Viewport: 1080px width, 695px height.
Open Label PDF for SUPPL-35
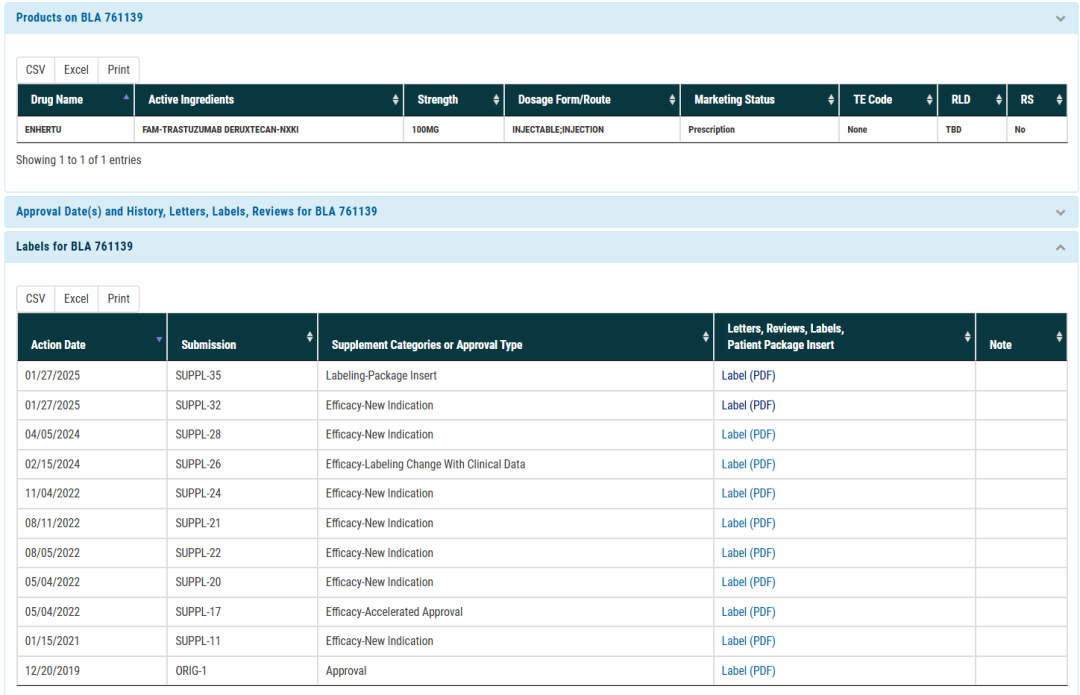pos(748,376)
